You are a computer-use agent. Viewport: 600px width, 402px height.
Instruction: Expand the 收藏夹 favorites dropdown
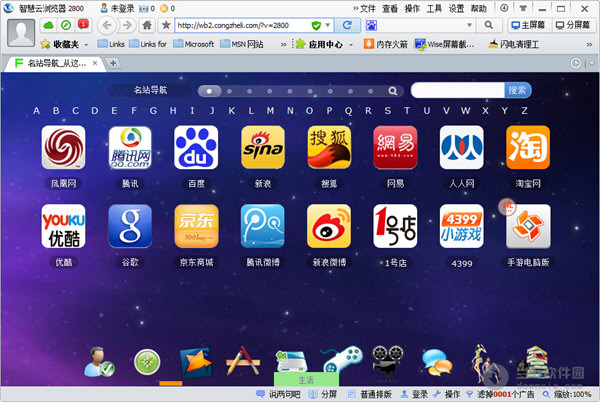pyautogui.click(x=86, y=45)
